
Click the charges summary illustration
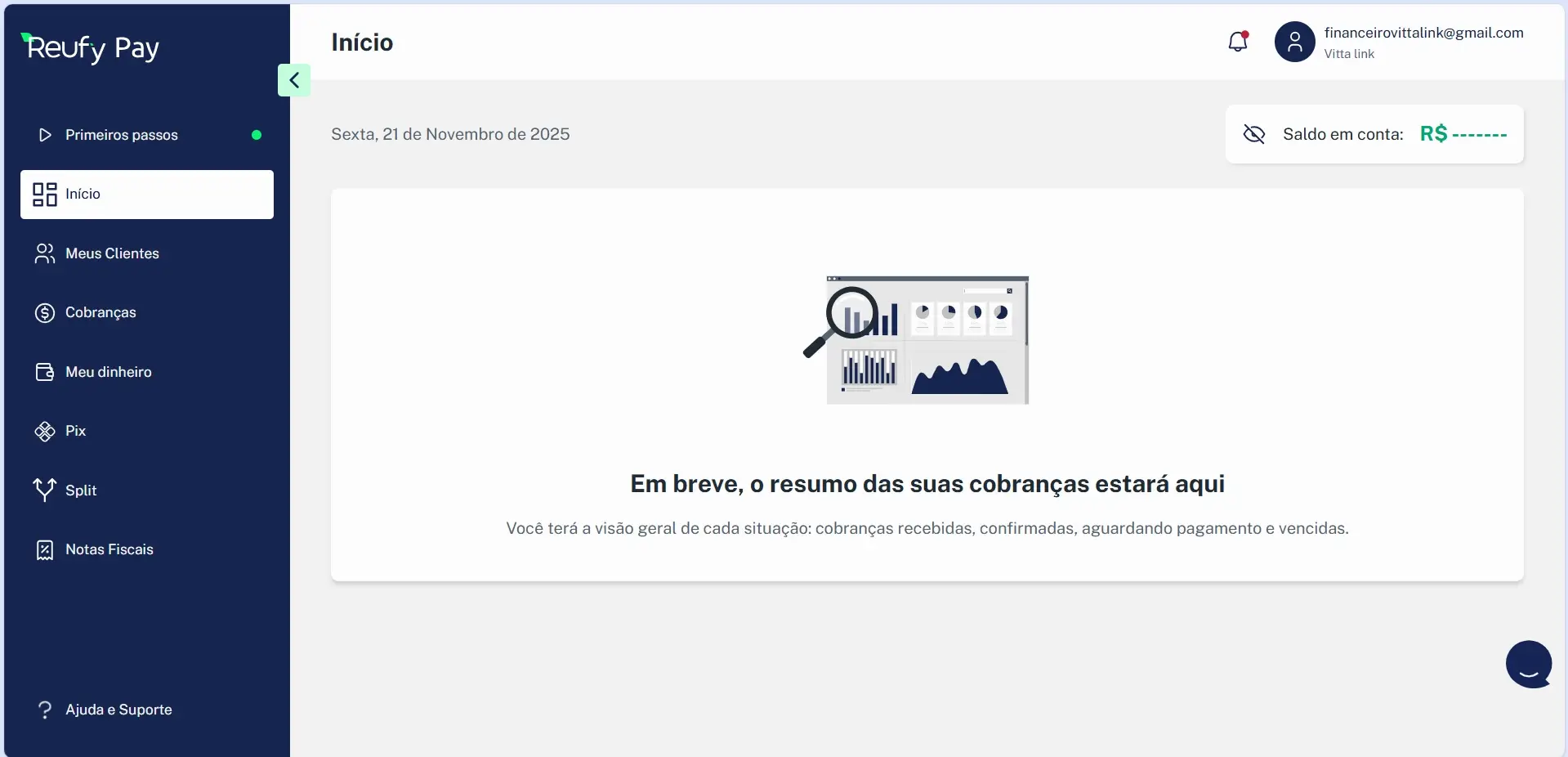(x=918, y=339)
